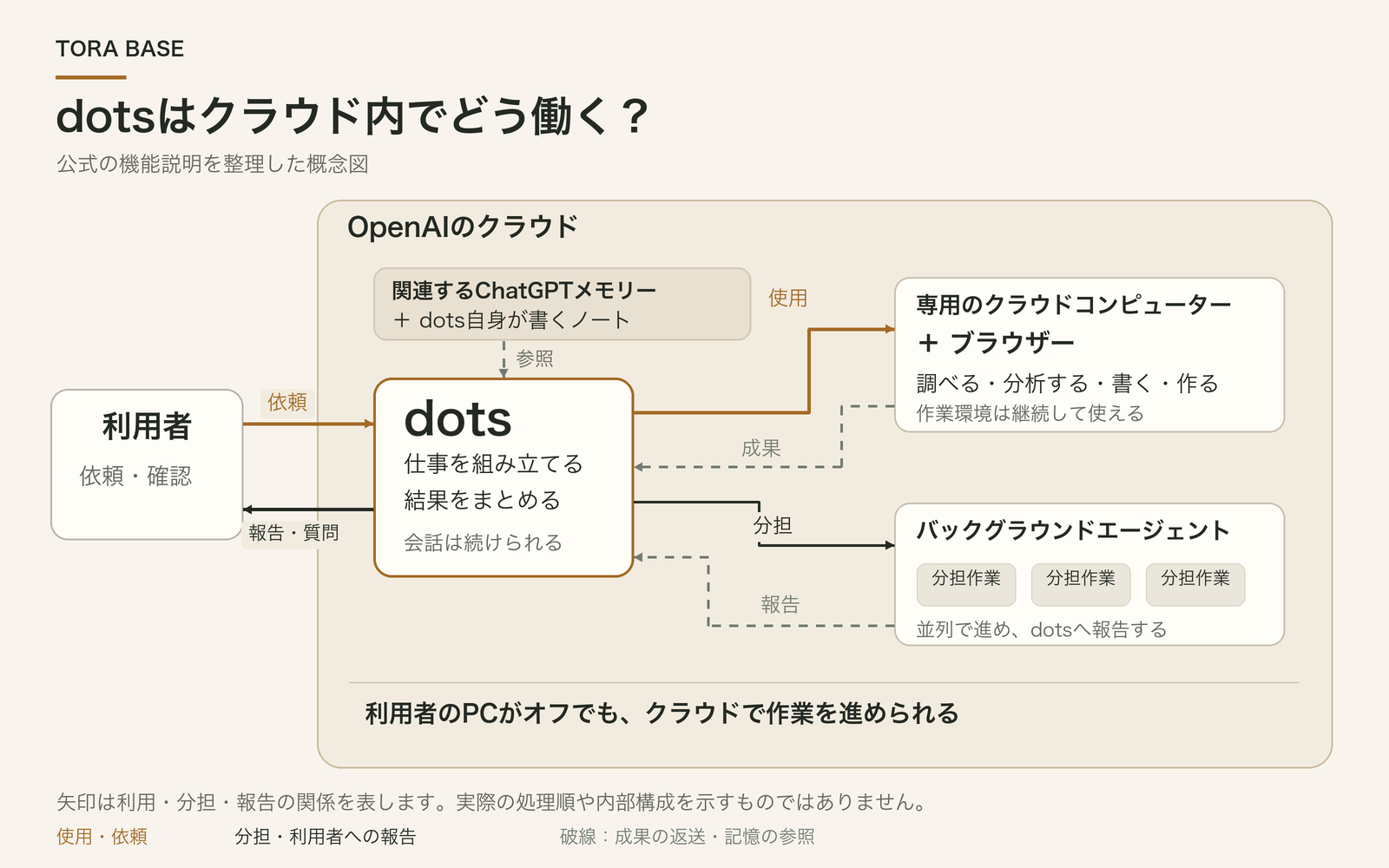The height and width of the screenshot is (868, 1389).
Task: Click '作業環境は継続して使える' note
Action: pyautogui.click(x=1030, y=413)
